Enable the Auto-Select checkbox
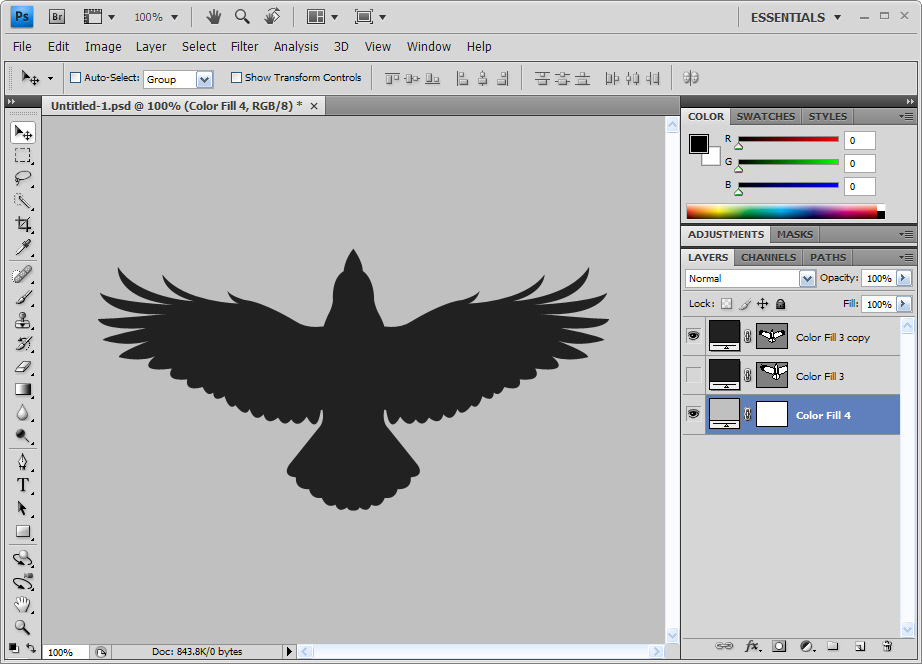The height and width of the screenshot is (664, 922). (75, 78)
